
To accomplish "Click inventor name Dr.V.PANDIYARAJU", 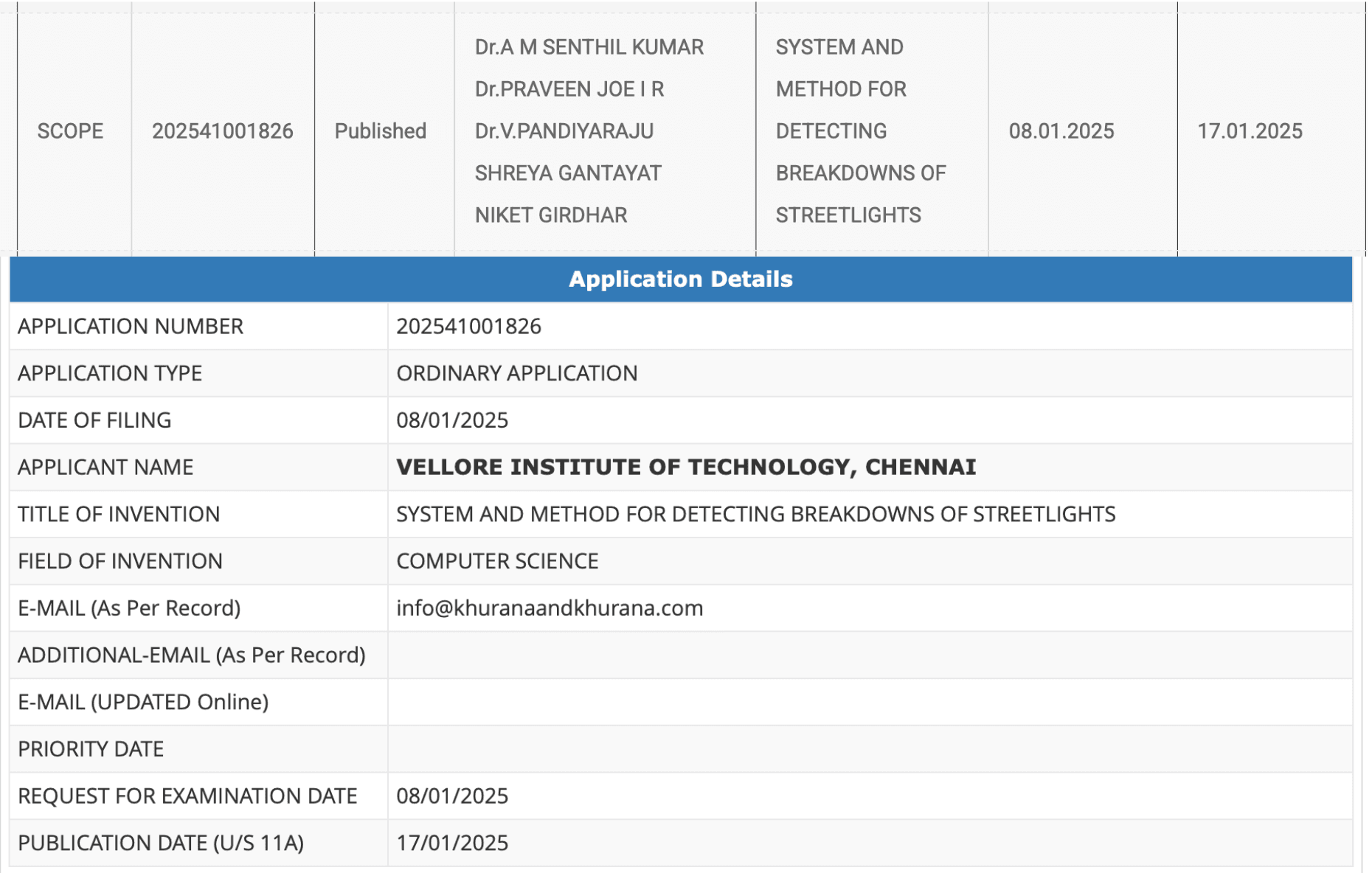I will click(x=564, y=131).
